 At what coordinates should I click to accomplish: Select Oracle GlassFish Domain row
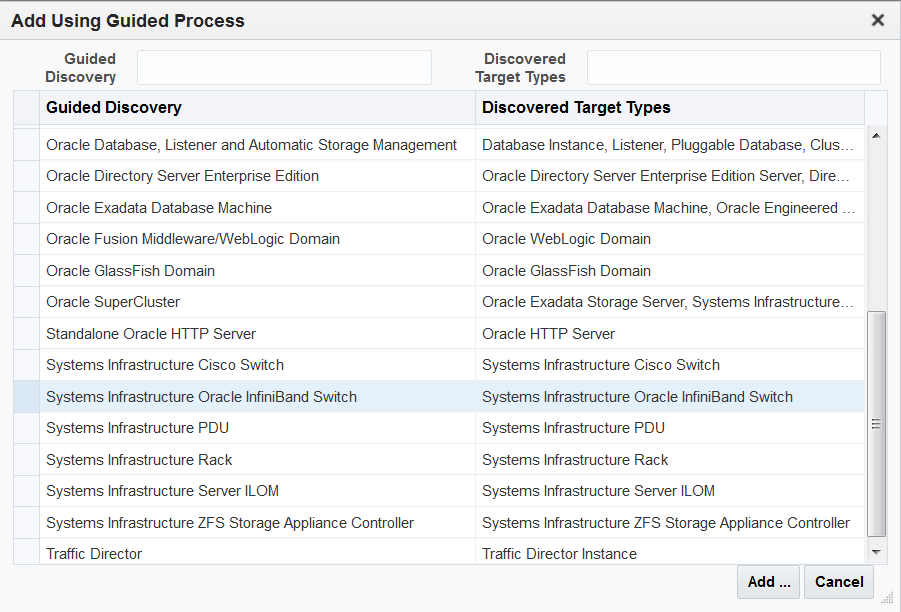pos(130,271)
